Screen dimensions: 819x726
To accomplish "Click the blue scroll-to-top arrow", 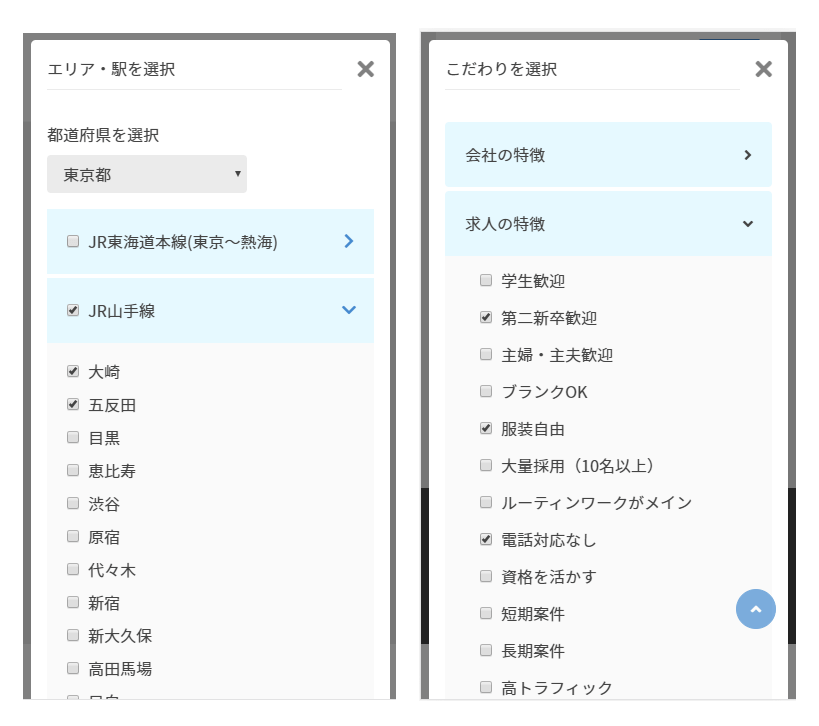I will (756, 609).
